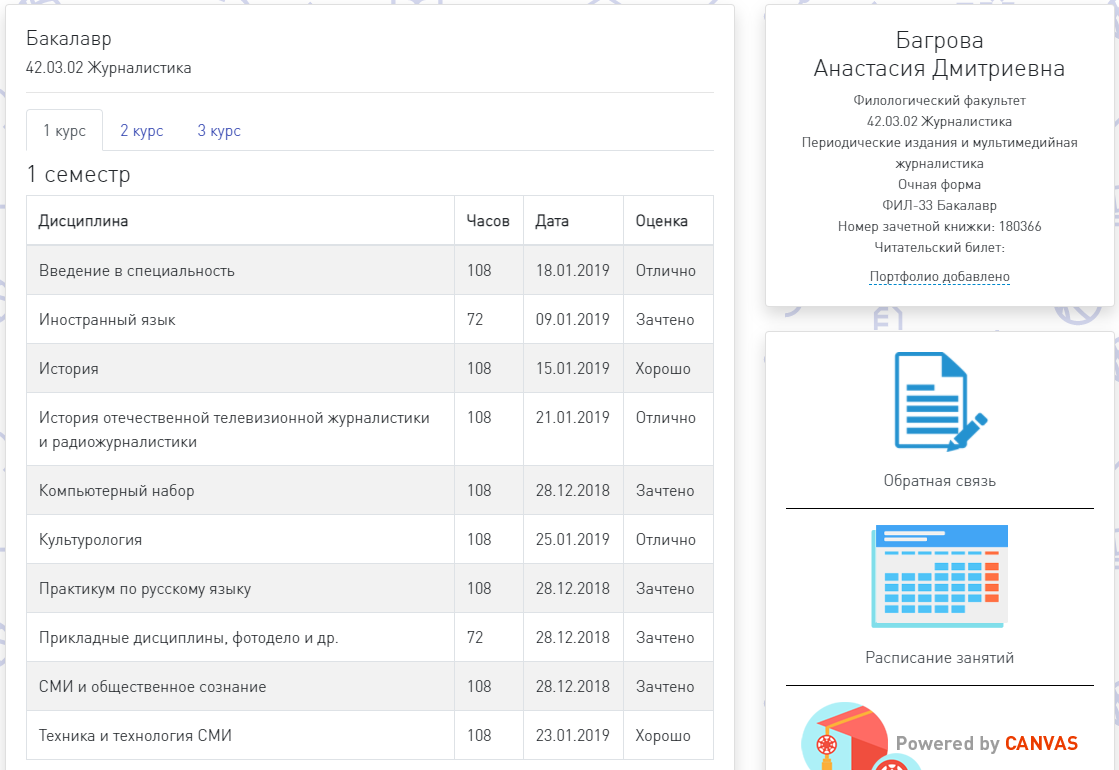
Task: Click the Часов column header
Action: [488, 221]
